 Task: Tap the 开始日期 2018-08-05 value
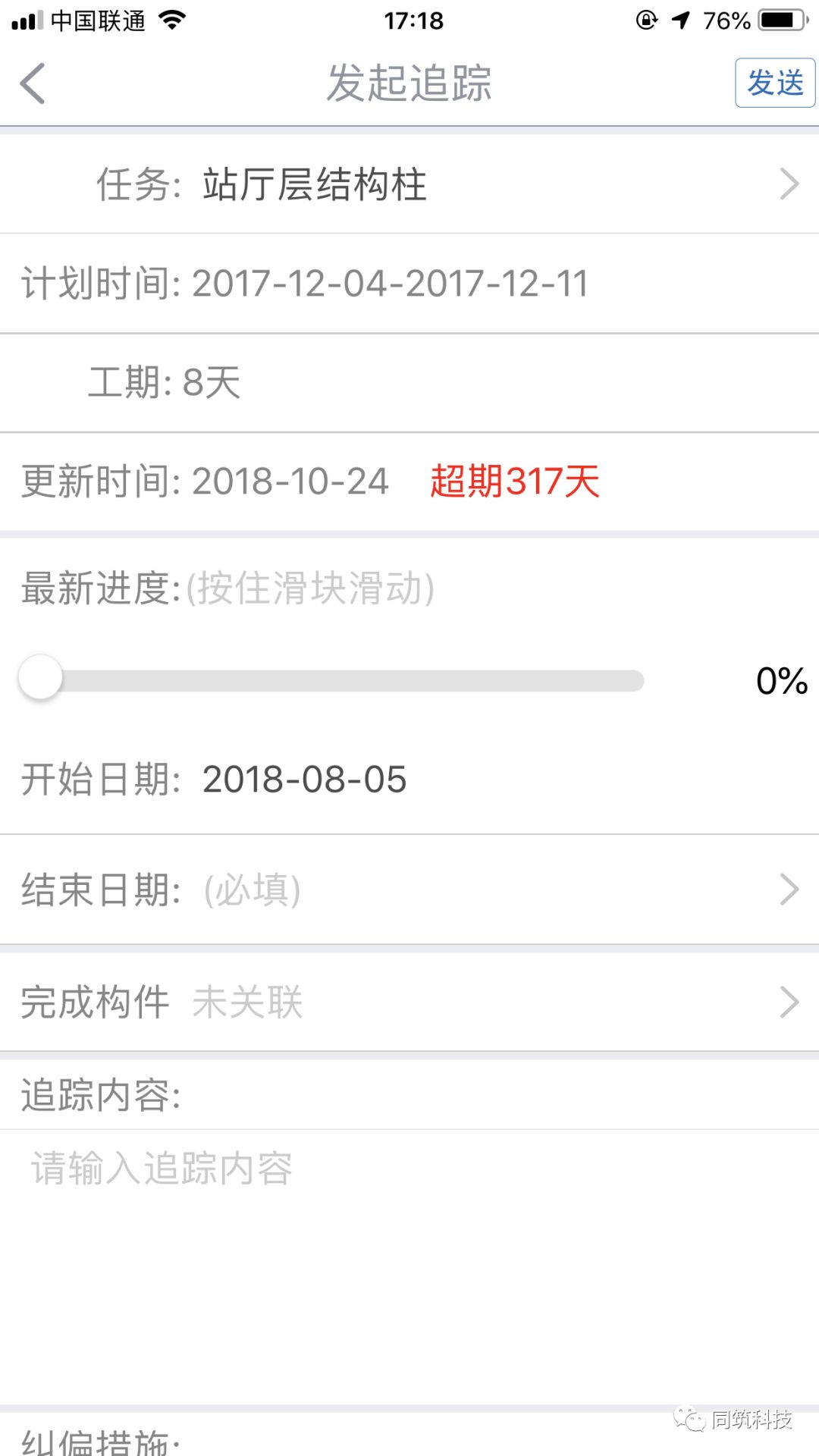coord(304,780)
